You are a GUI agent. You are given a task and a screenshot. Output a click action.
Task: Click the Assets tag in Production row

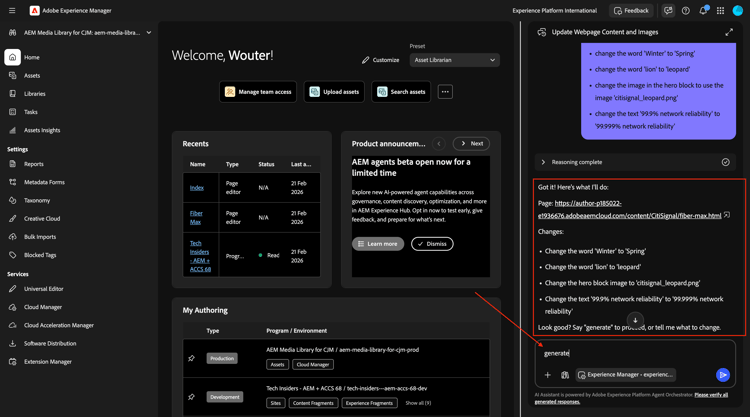pyautogui.click(x=277, y=364)
